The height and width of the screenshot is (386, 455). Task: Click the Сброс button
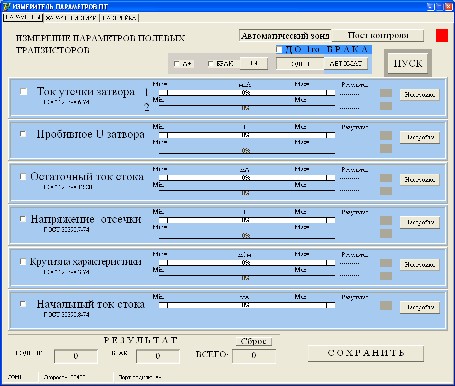coord(254,341)
